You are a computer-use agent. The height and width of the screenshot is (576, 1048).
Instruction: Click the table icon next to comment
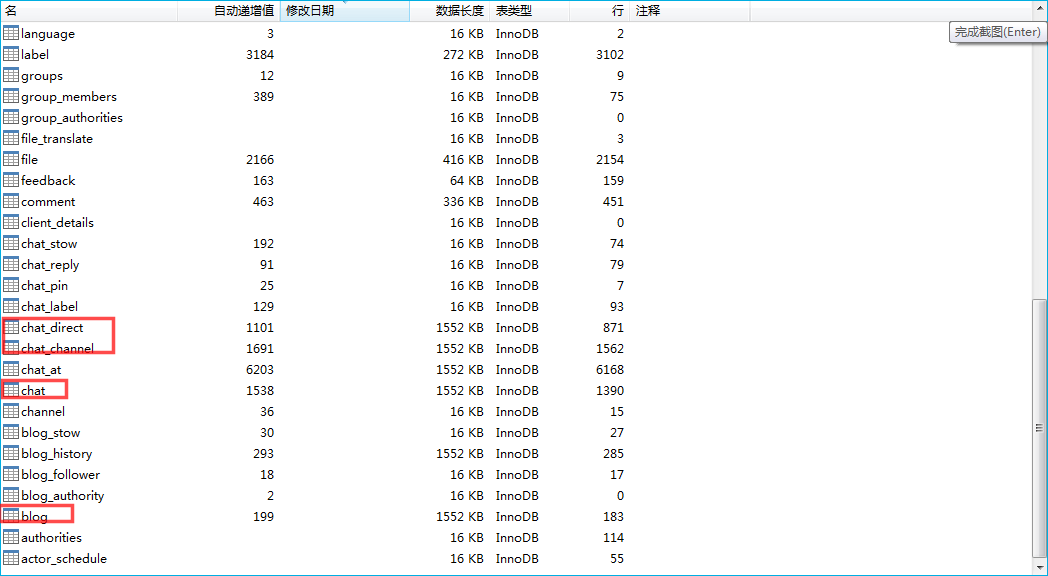tap(11, 201)
